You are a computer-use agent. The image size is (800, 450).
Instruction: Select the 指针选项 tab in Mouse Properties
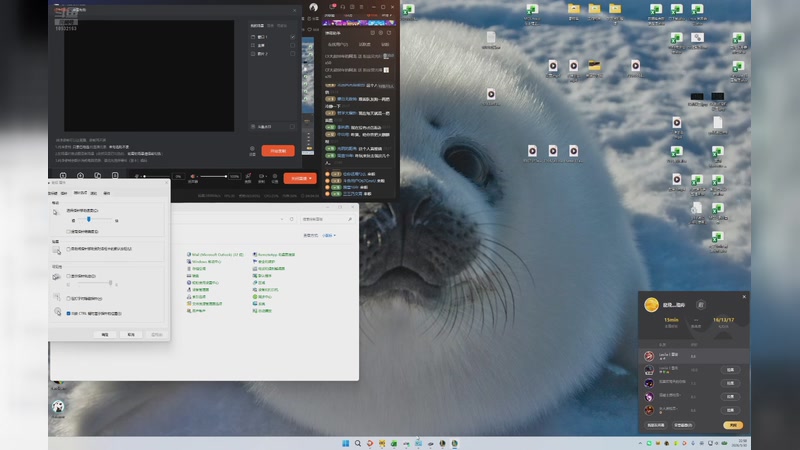pos(80,193)
